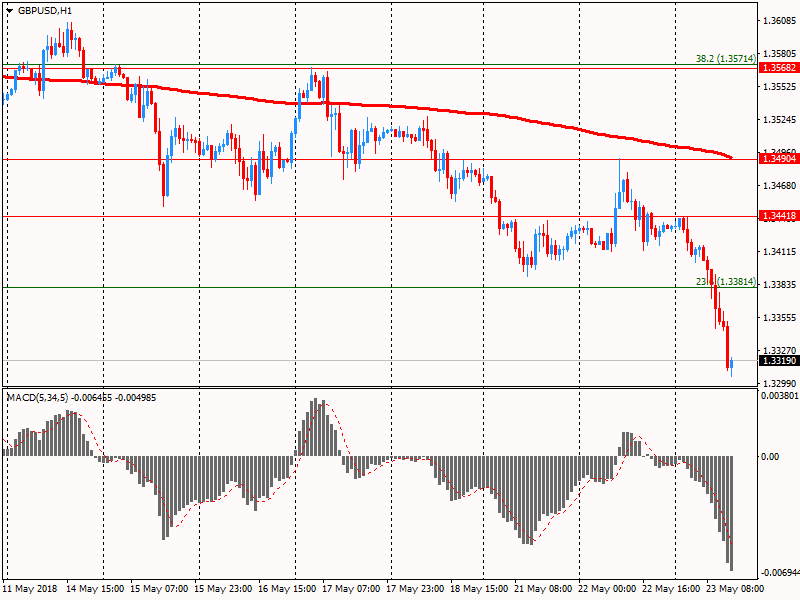
Task: Click the 22 May 00:00 time label
Action: (607, 589)
